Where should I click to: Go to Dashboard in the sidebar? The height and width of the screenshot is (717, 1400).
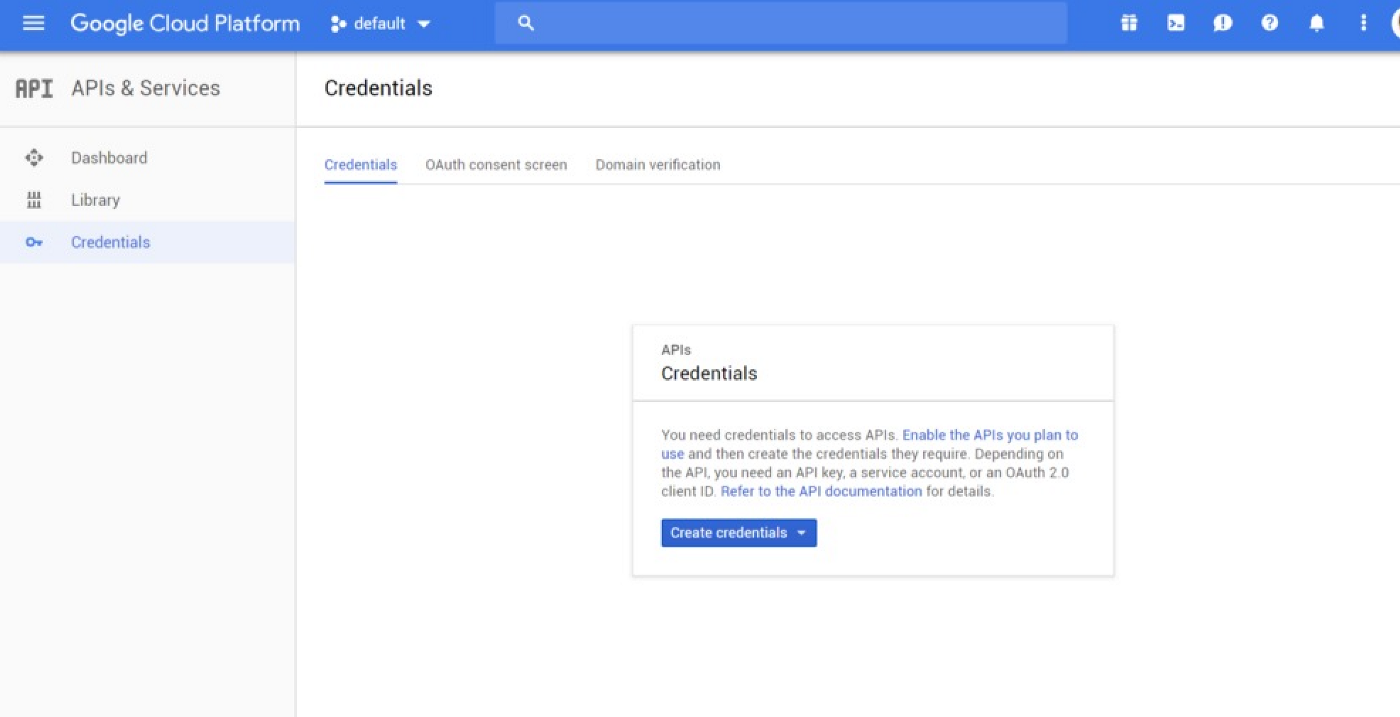click(109, 158)
